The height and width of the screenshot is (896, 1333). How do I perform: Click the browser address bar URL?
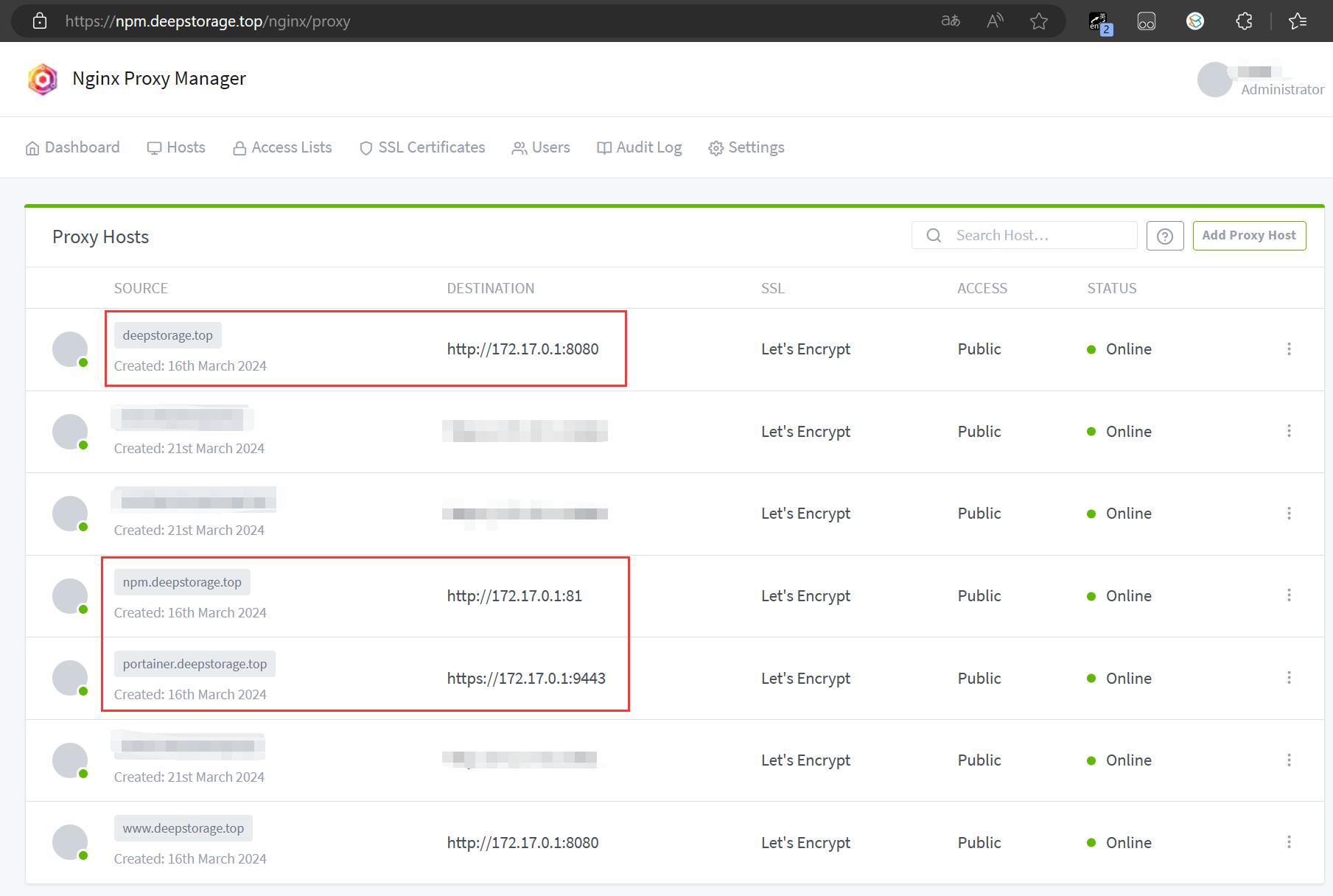click(x=208, y=21)
